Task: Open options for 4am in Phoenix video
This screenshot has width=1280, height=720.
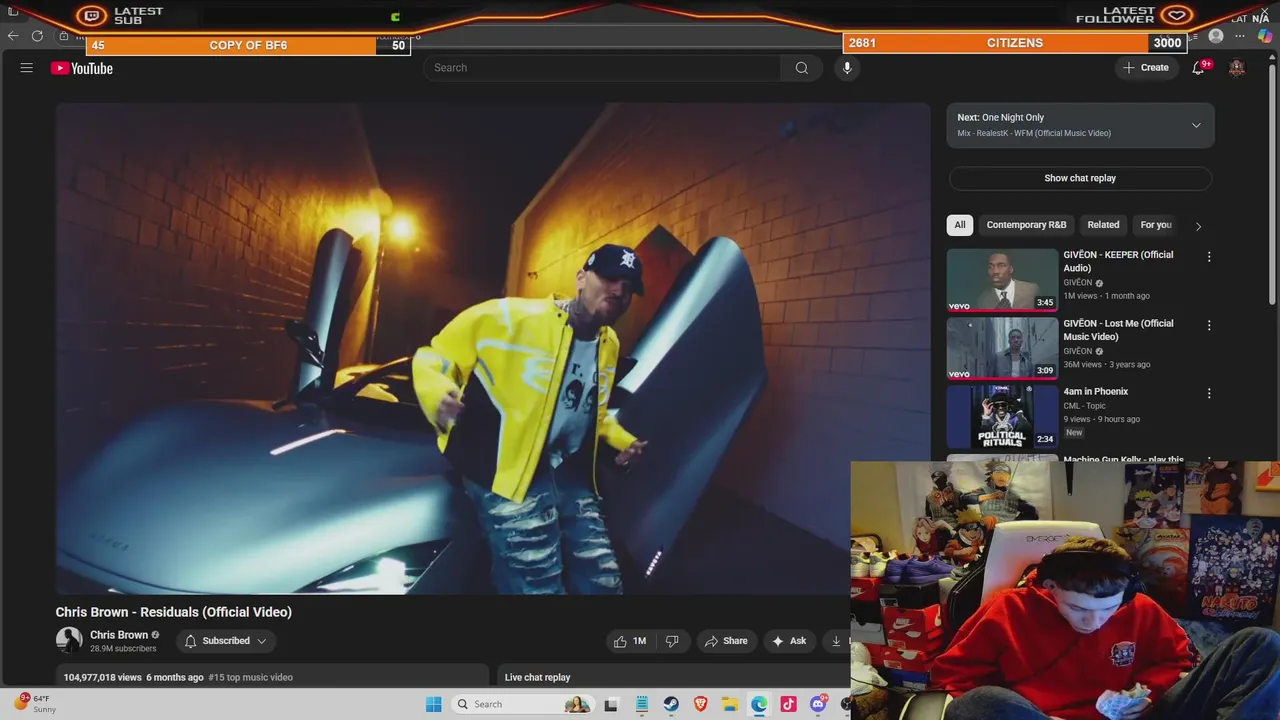Action: [1209, 394]
